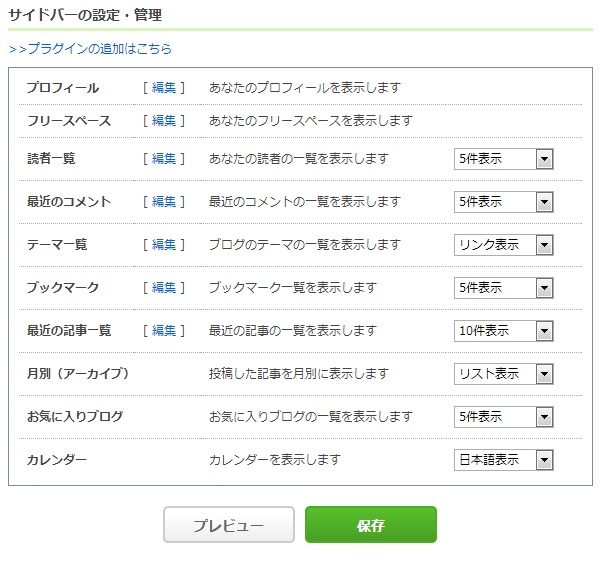
Task: Edit the テーマ一覧 sidebar item
Action: pos(164,245)
